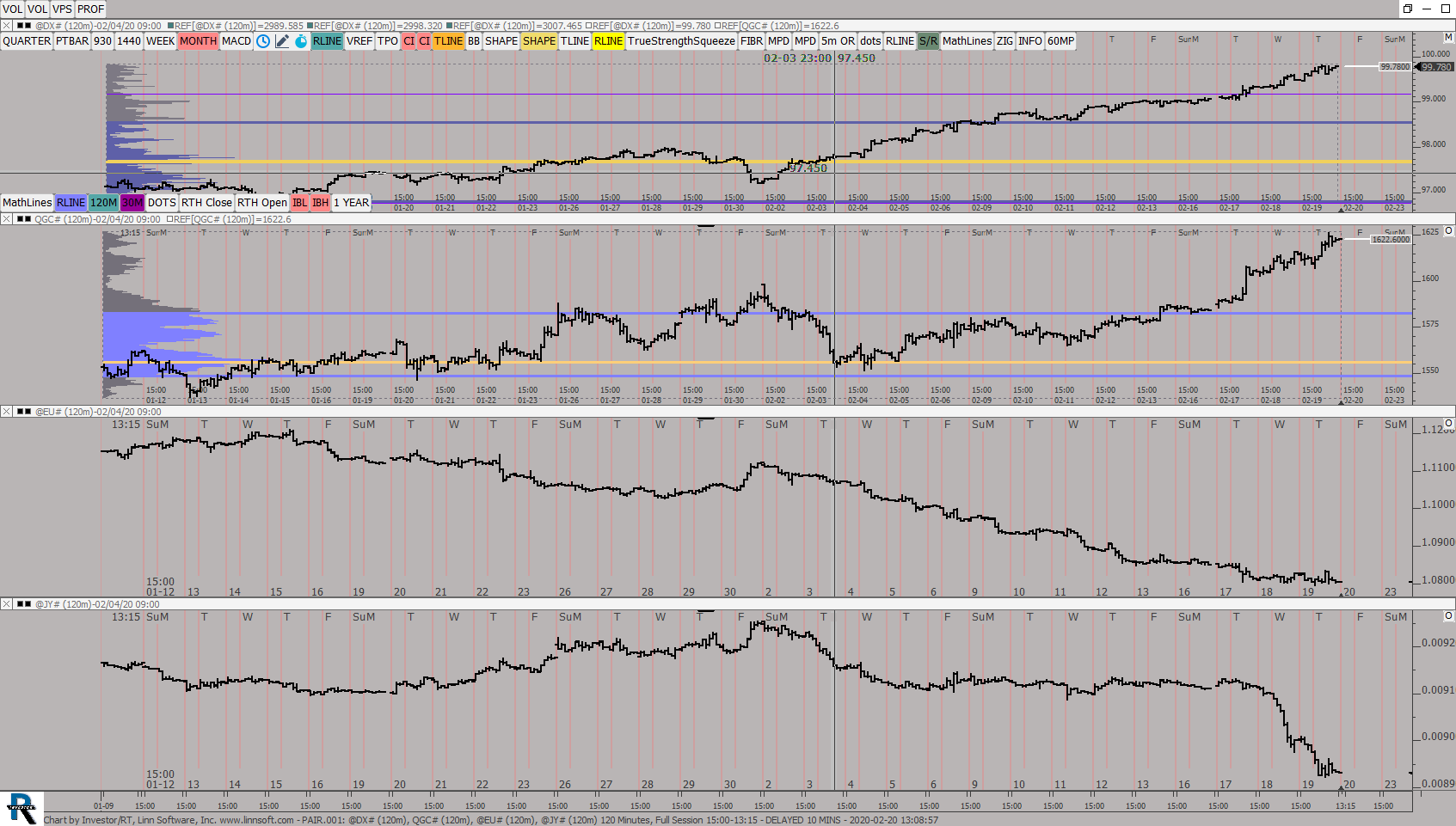This screenshot has height=826, width=1456.
Task: Click the two-squares icon beside @DX# title
Action: (x=24, y=26)
